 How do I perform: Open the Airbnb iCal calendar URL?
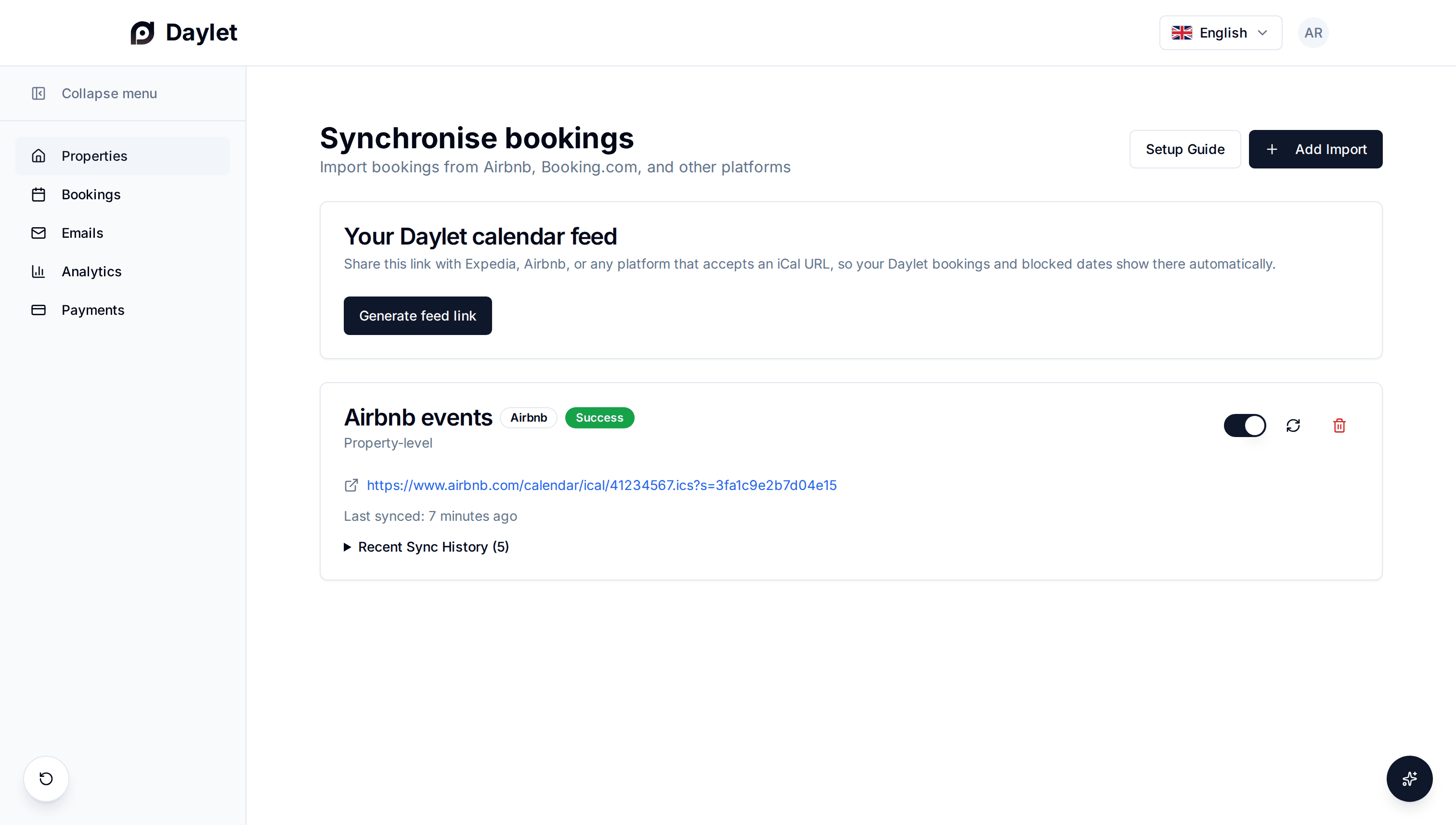pos(601,485)
